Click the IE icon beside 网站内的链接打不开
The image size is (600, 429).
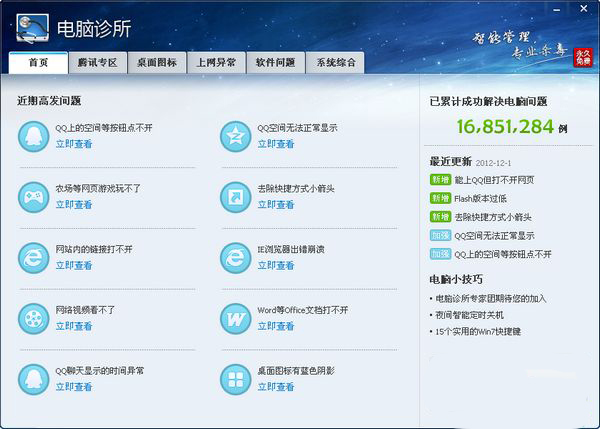point(34,258)
